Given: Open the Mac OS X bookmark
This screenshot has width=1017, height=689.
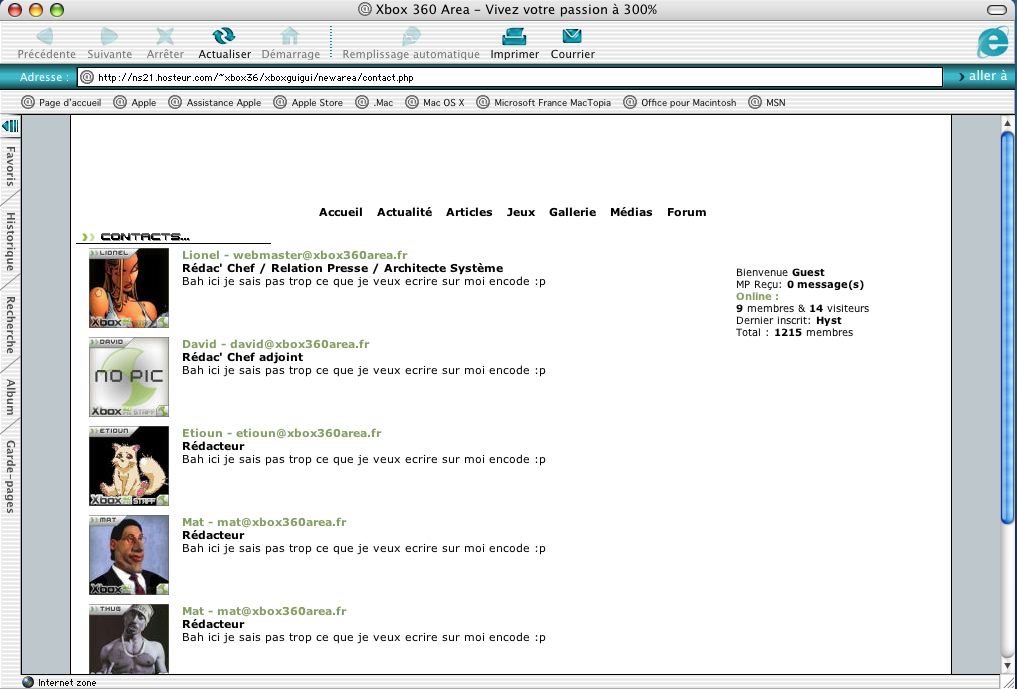Looking at the screenshot, I should pos(435,103).
